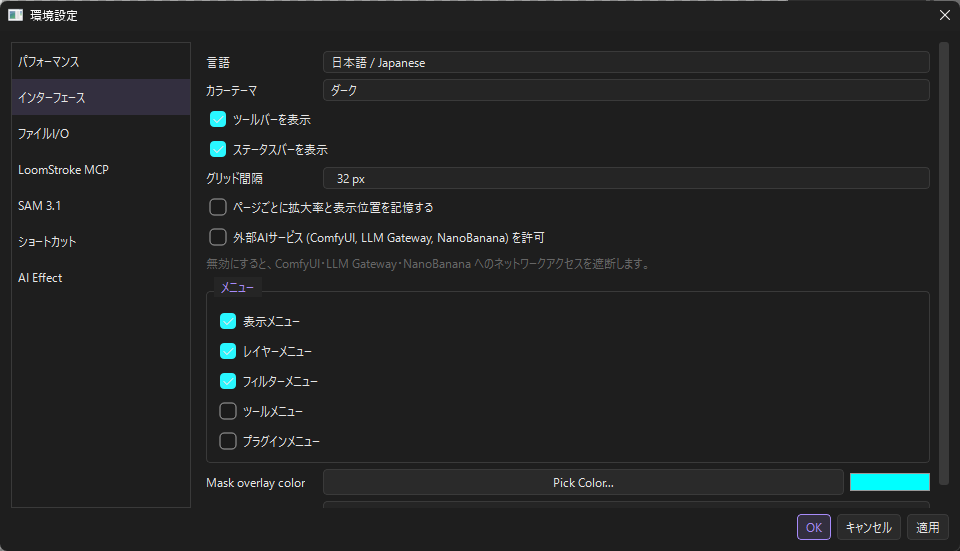Uncheck 表示メニュー
This screenshot has width=960, height=551.
tap(228, 321)
